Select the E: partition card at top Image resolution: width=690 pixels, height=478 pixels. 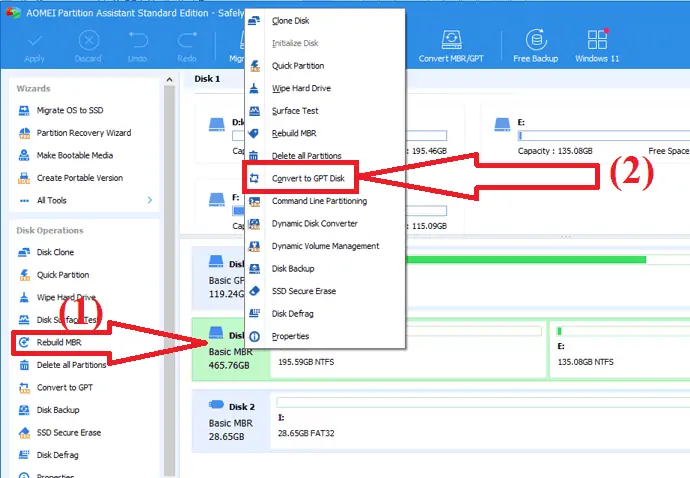[x=585, y=134]
